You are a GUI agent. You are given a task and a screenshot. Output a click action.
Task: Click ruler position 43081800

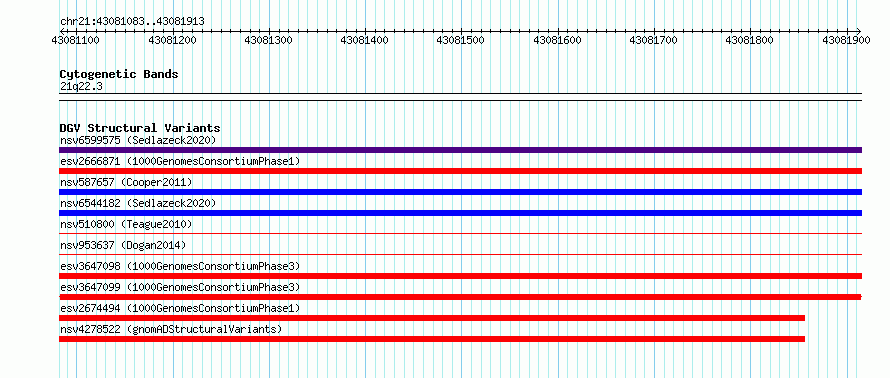click(750, 40)
